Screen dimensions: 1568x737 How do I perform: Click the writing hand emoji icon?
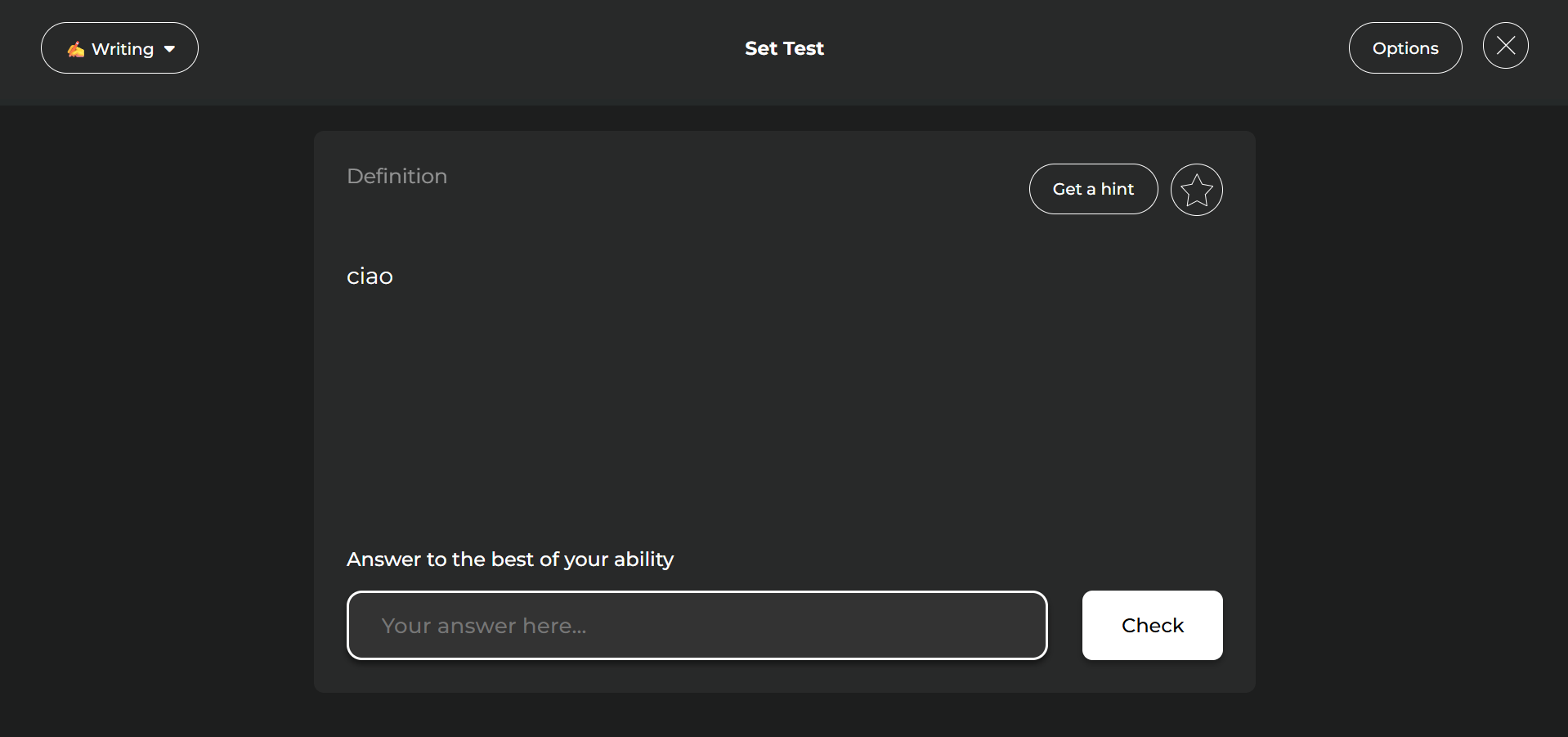(76, 49)
